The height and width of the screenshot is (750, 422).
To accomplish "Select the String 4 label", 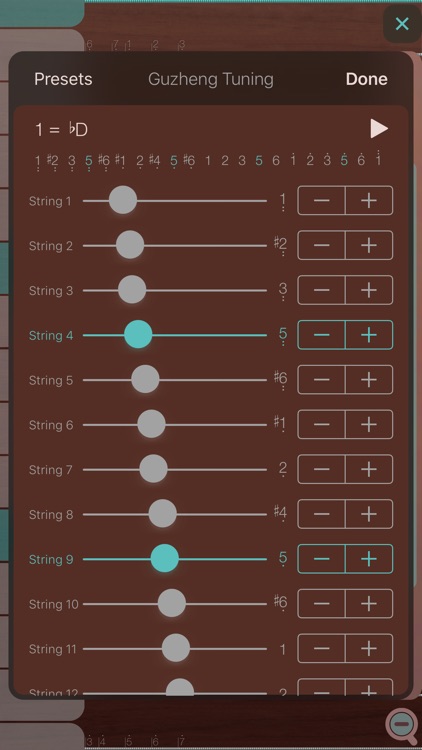I will [51, 335].
